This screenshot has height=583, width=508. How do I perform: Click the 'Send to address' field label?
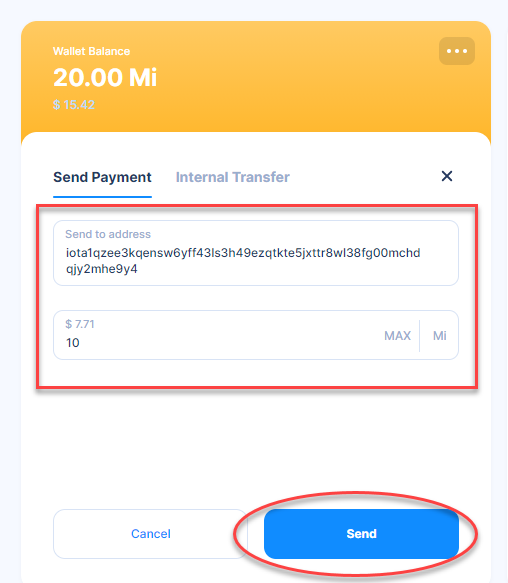pos(108,234)
